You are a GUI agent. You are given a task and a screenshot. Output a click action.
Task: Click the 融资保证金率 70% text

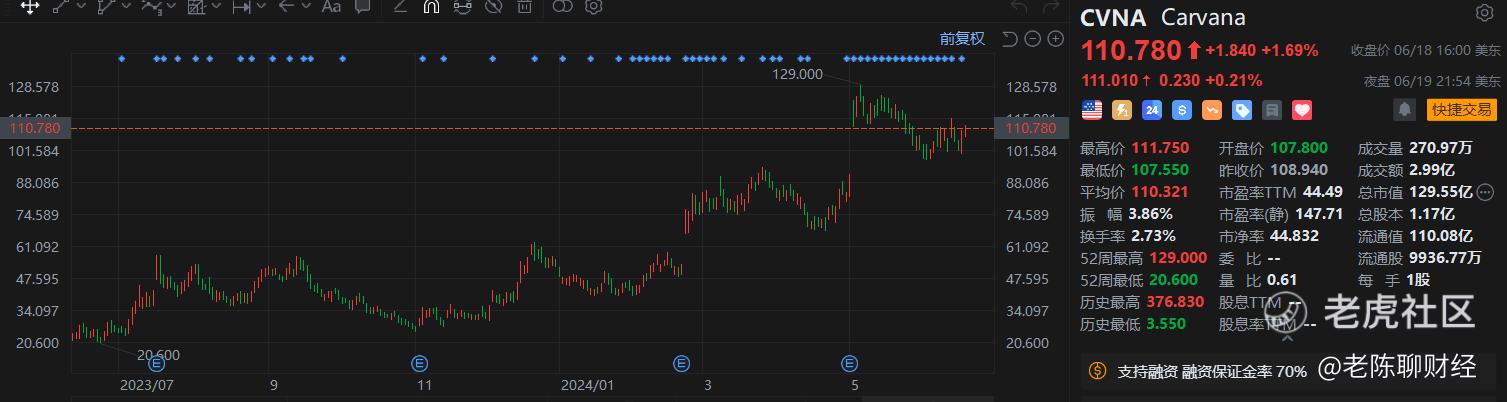1244,371
